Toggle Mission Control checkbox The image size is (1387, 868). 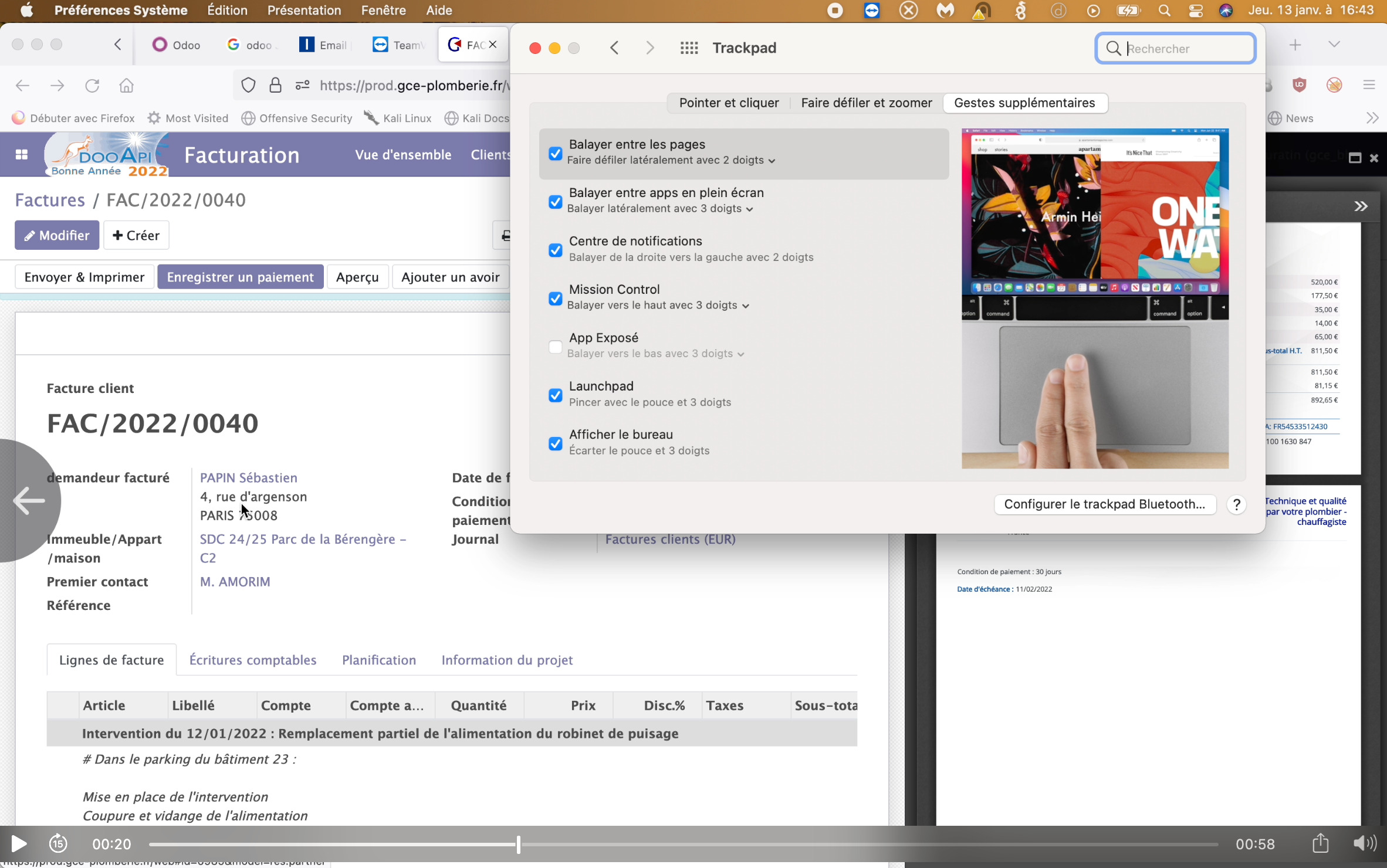pyautogui.click(x=555, y=299)
